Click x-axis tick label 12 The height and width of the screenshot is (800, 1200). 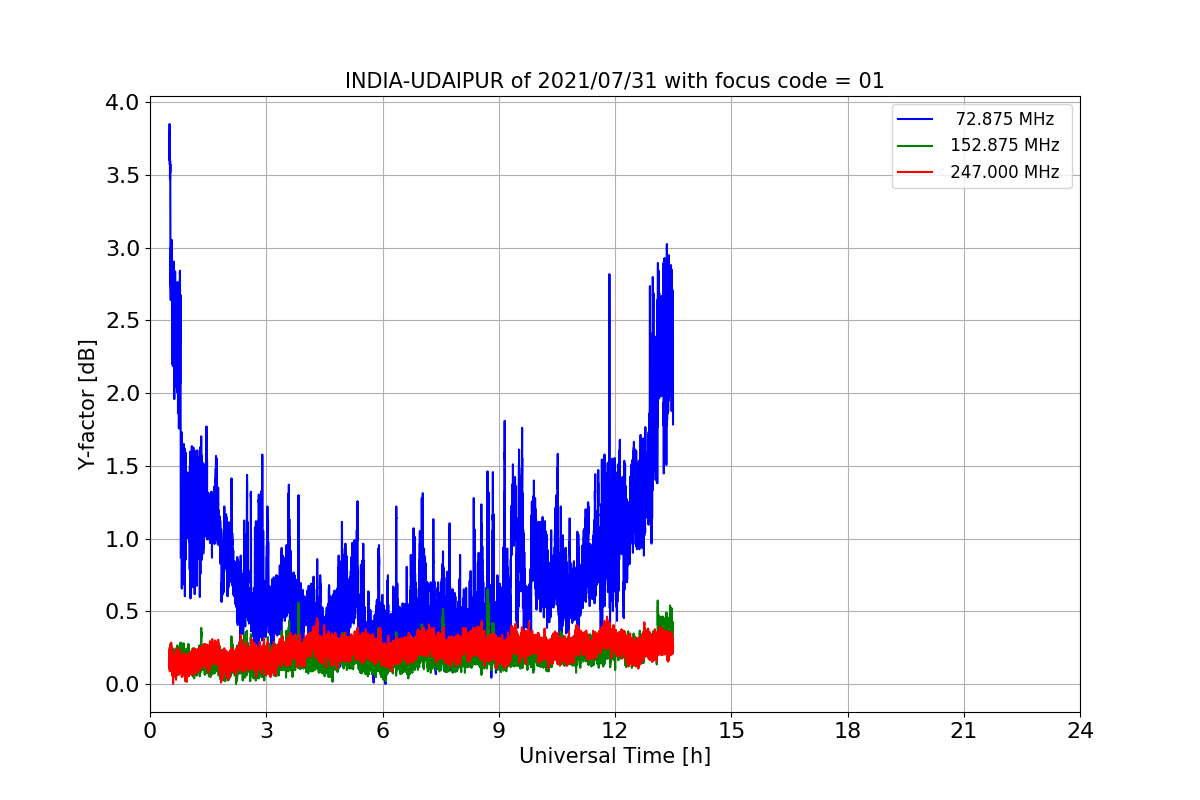(615, 731)
